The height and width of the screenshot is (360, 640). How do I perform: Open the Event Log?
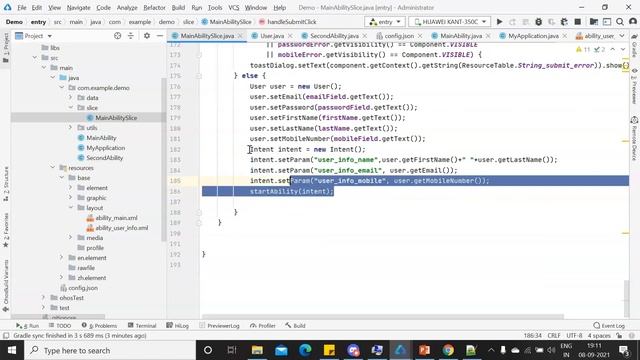click(x=609, y=326)
